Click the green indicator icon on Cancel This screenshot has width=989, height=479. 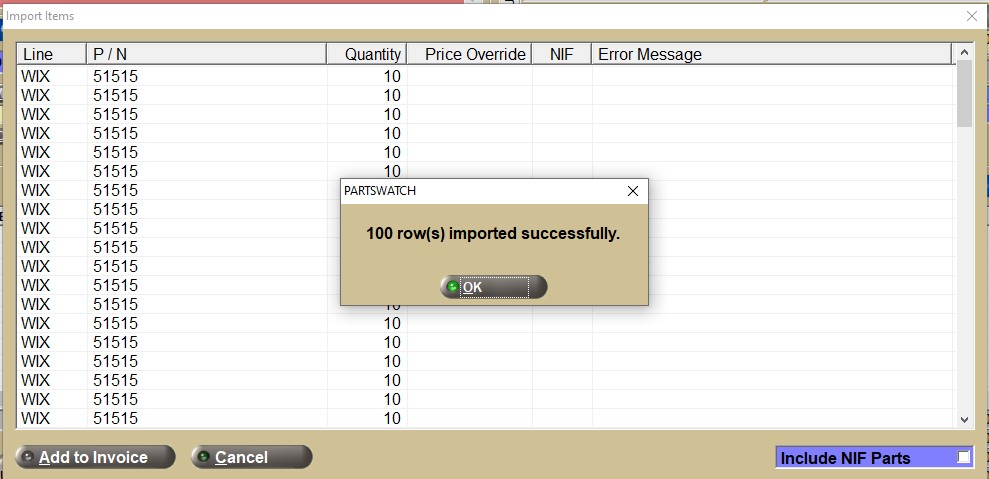tap(203, 457)
